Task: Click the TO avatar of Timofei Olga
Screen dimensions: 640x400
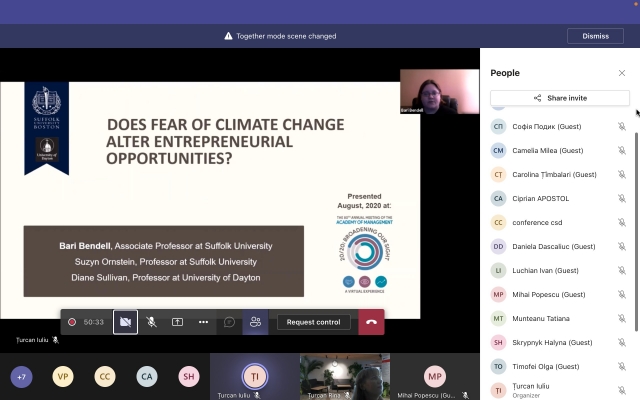Action: [x=498, y=367]
